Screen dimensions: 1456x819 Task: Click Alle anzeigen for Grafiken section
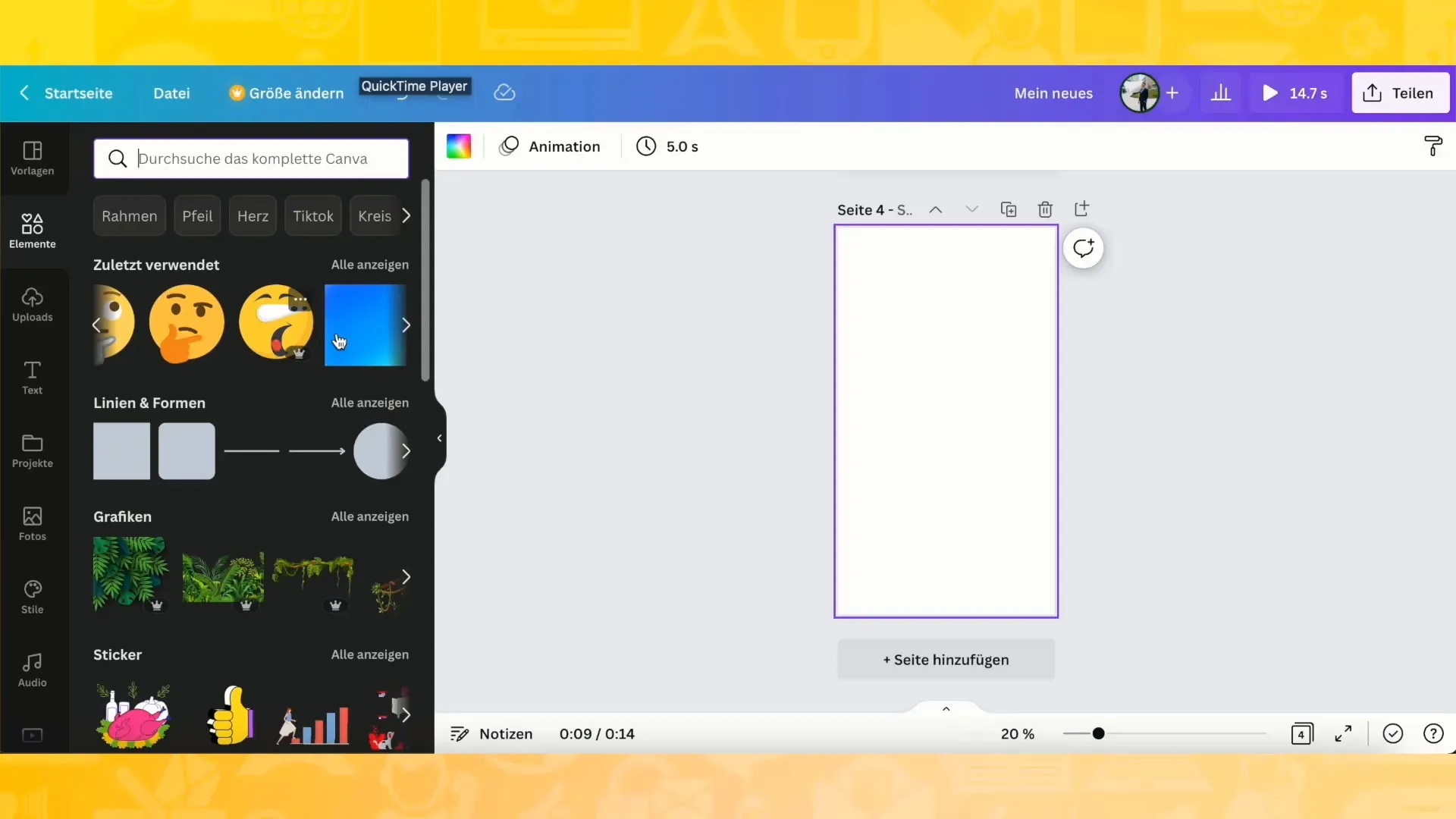[370, 516]
